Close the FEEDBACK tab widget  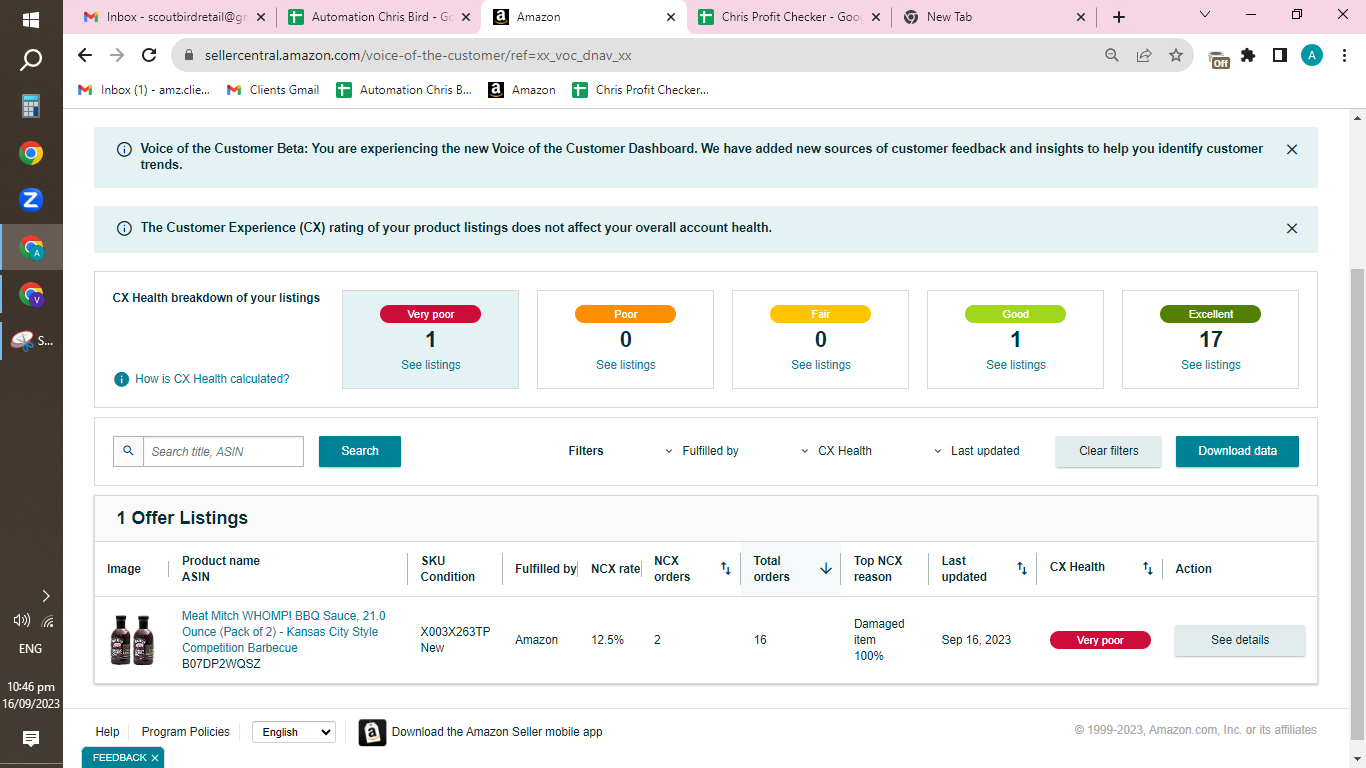(155, 758)
